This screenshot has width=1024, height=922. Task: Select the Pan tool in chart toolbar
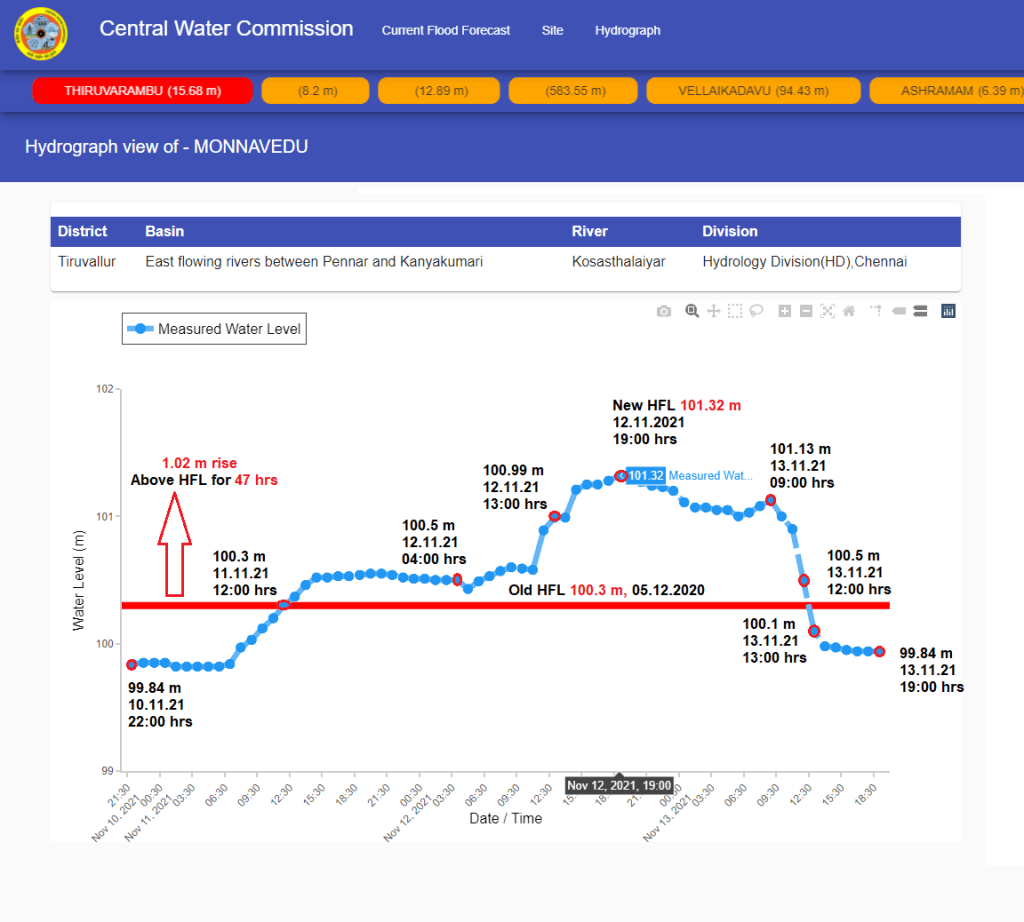pyautogui.click(x=713, y=311)
